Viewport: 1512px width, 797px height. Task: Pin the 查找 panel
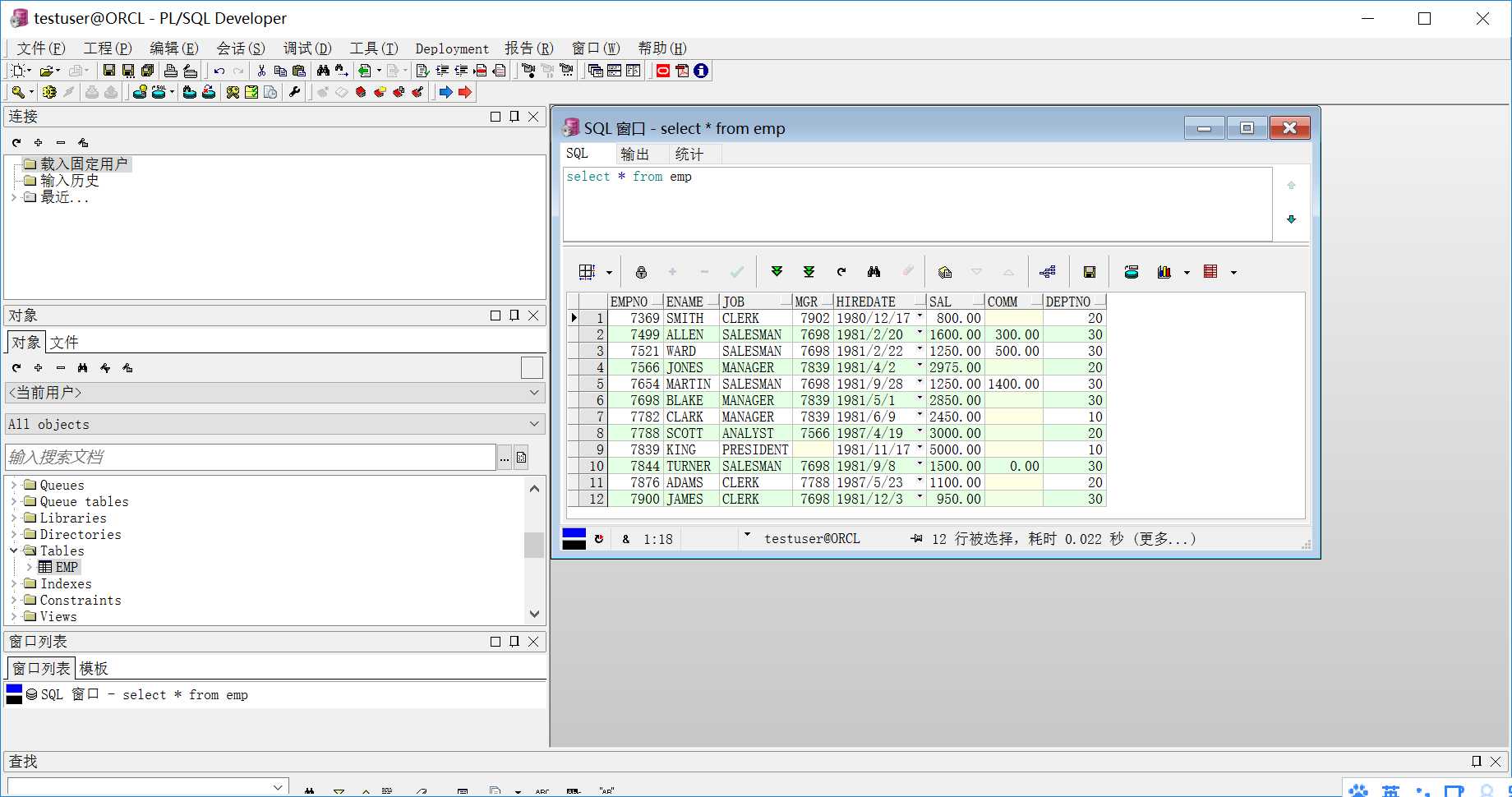tap(1477, 762)
